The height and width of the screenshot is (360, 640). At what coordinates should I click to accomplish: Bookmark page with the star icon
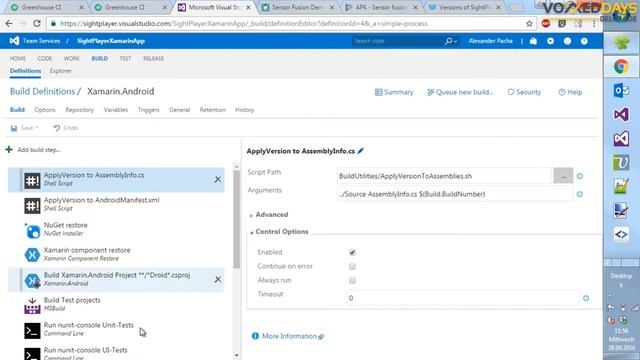click(x=529, y=24)
